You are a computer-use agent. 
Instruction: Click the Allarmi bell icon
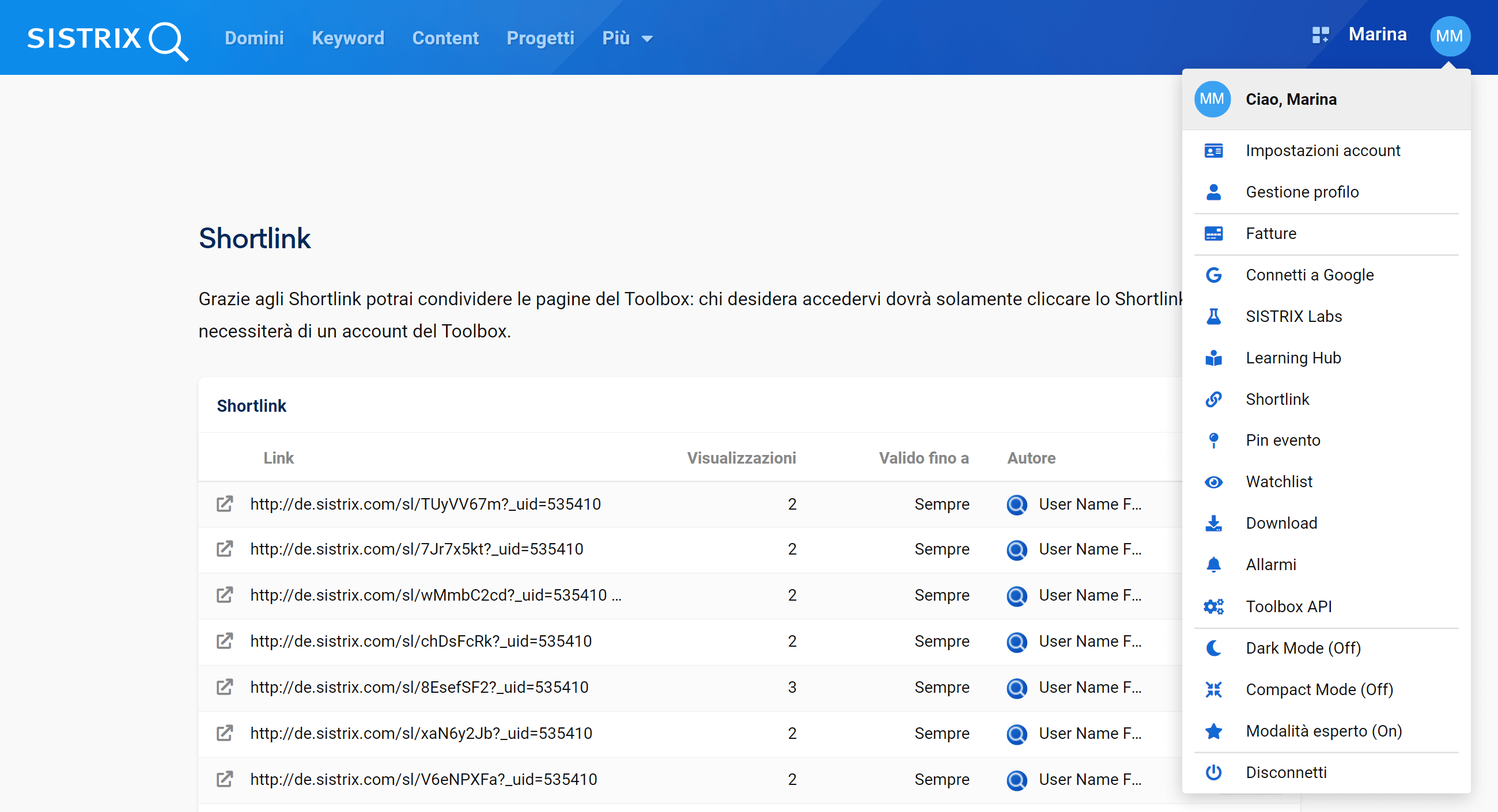[x=1213, y=565]
